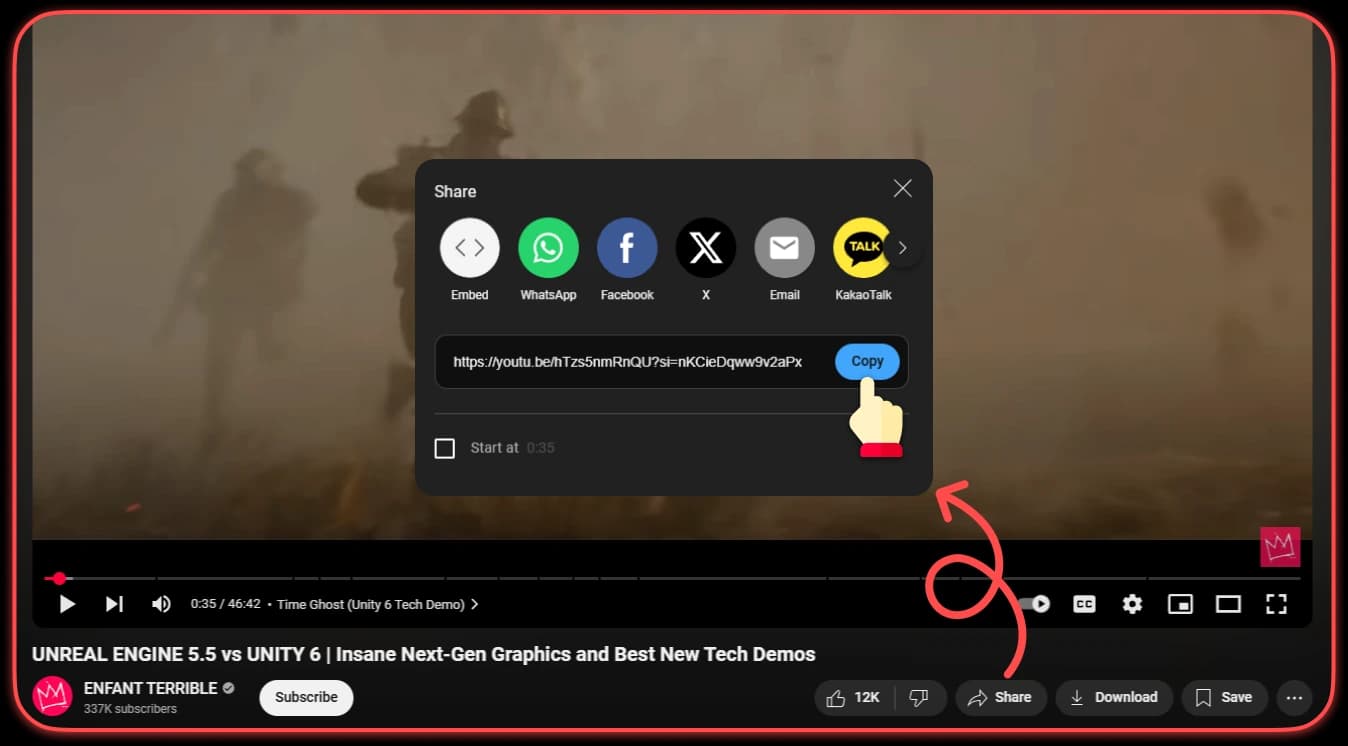Mute the video volume
The height and width of the screenshot is (746, 1348).
(161, 604)
